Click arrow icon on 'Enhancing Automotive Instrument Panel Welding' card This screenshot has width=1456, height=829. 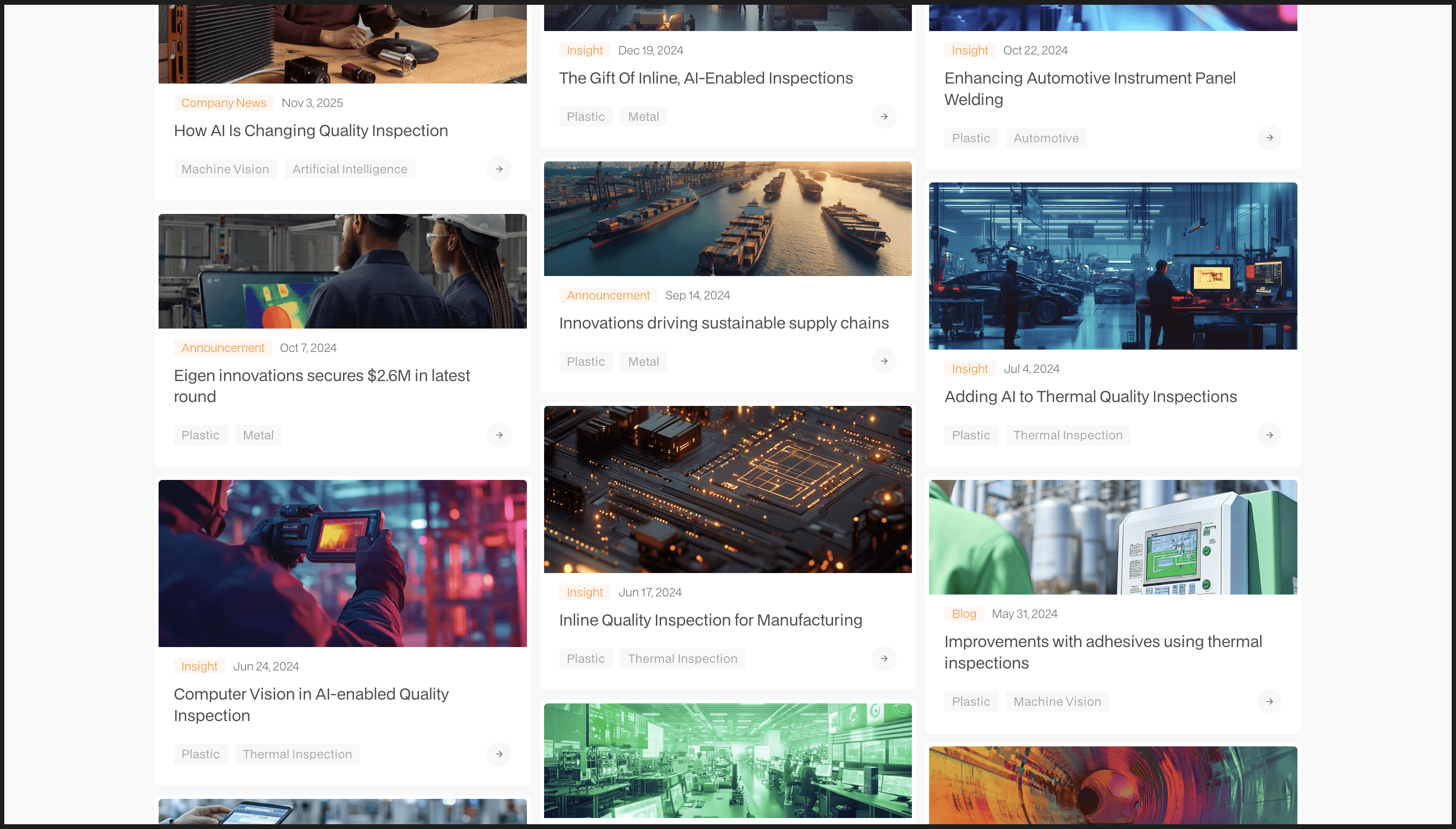[1269, 138]
